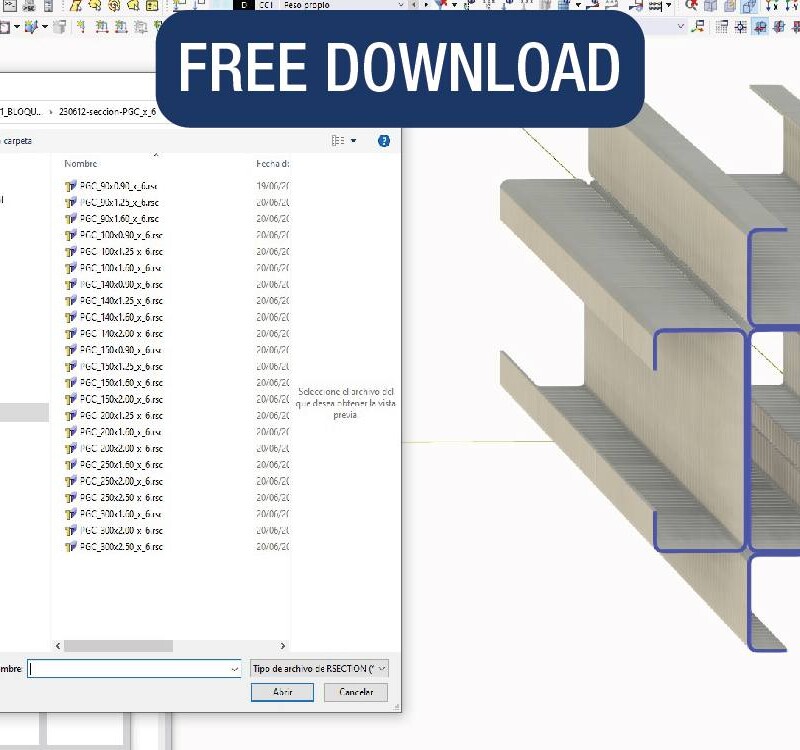Select file PGC_140x2.00_x_6.rsc
The width and height of the screenshot is (800, 750).
[114, 334]
